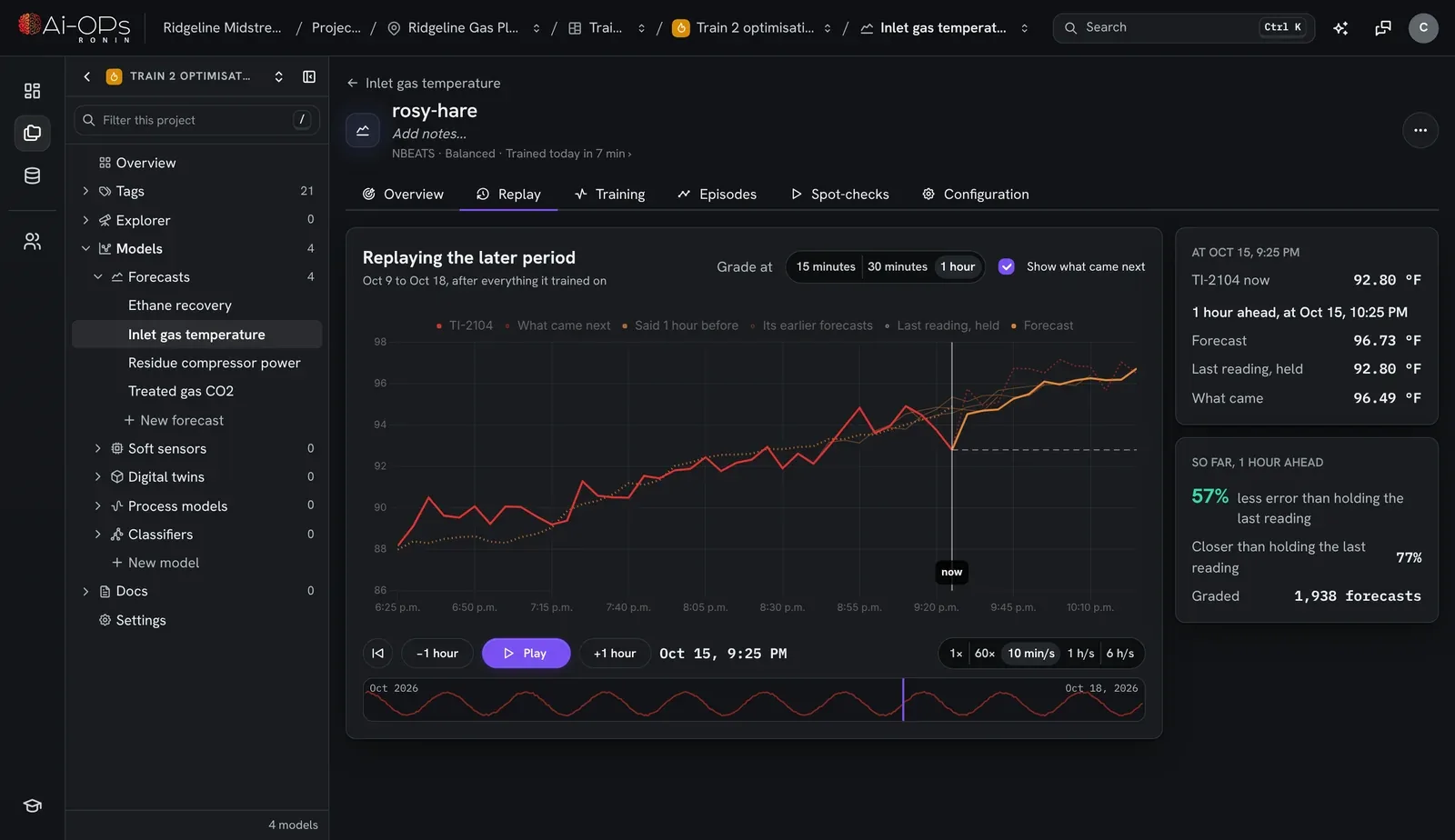
Task: Click the back chevron beside Train 2 Optimisat
Action: click(x=87, y=76)
